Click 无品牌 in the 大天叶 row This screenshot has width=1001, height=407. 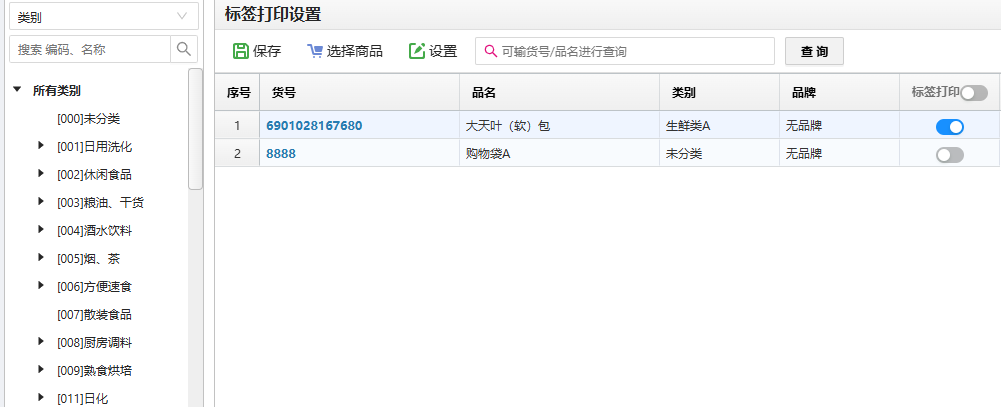(x=839, y=126)
